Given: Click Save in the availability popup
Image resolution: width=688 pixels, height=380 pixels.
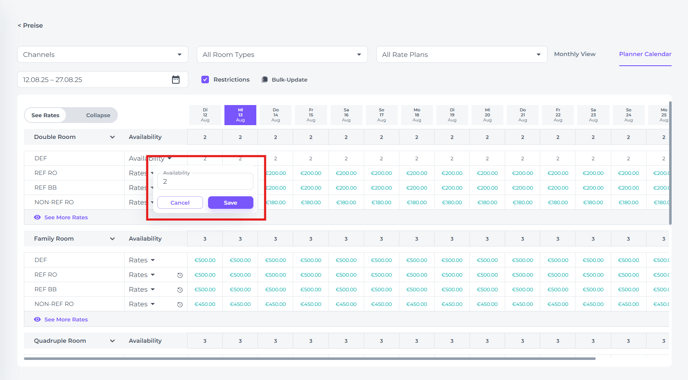Looking at the screenshot, I should pos(230,203).
